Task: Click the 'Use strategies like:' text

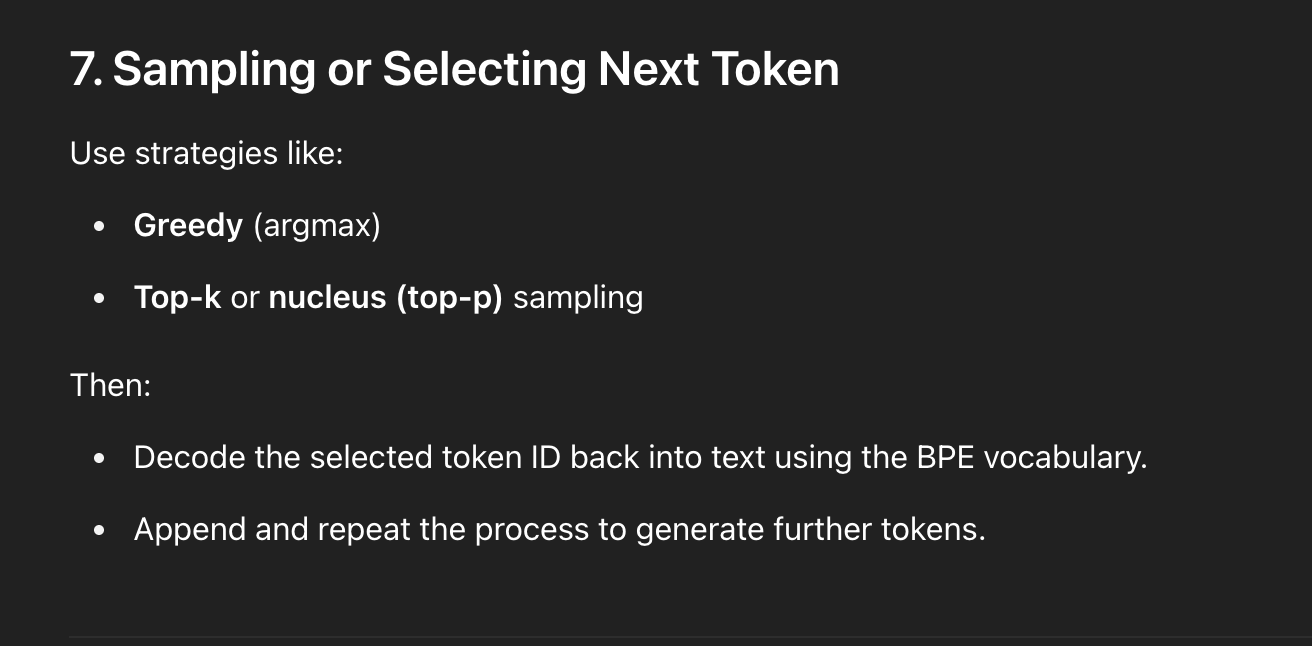Action: [x=207, y=154]
